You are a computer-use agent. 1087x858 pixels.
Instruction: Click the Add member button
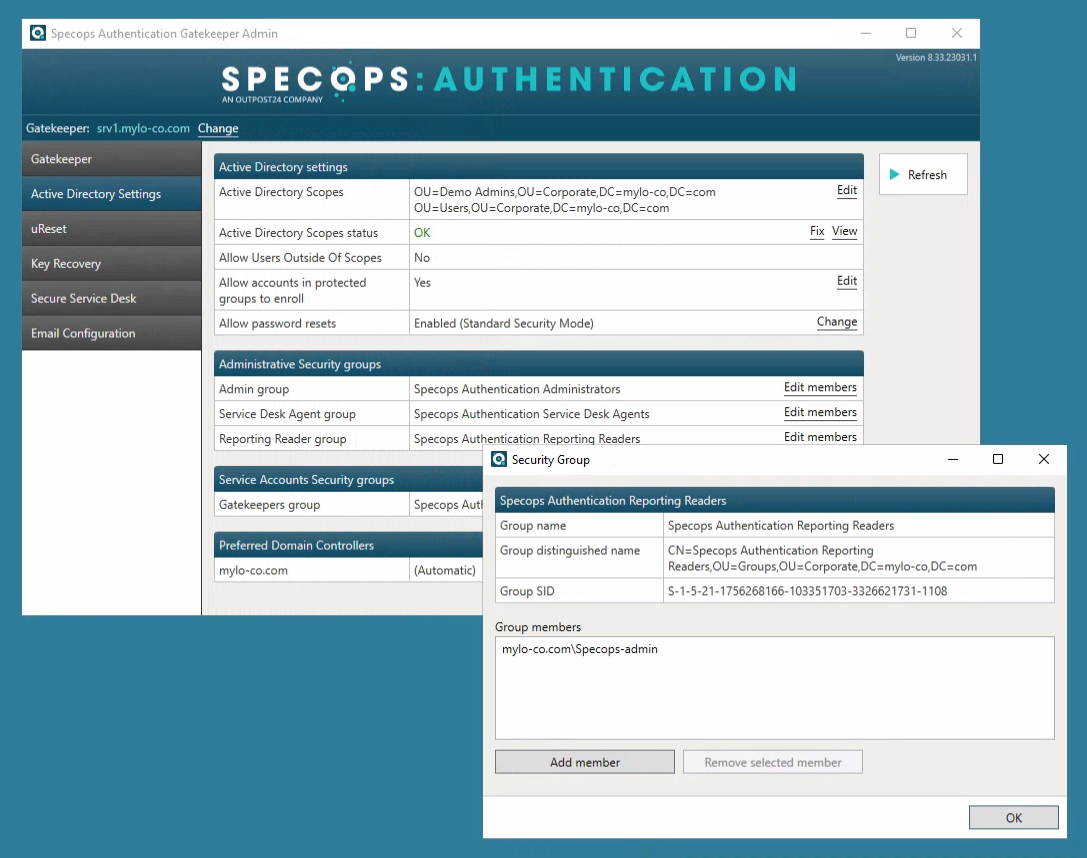tap(584, 762)
